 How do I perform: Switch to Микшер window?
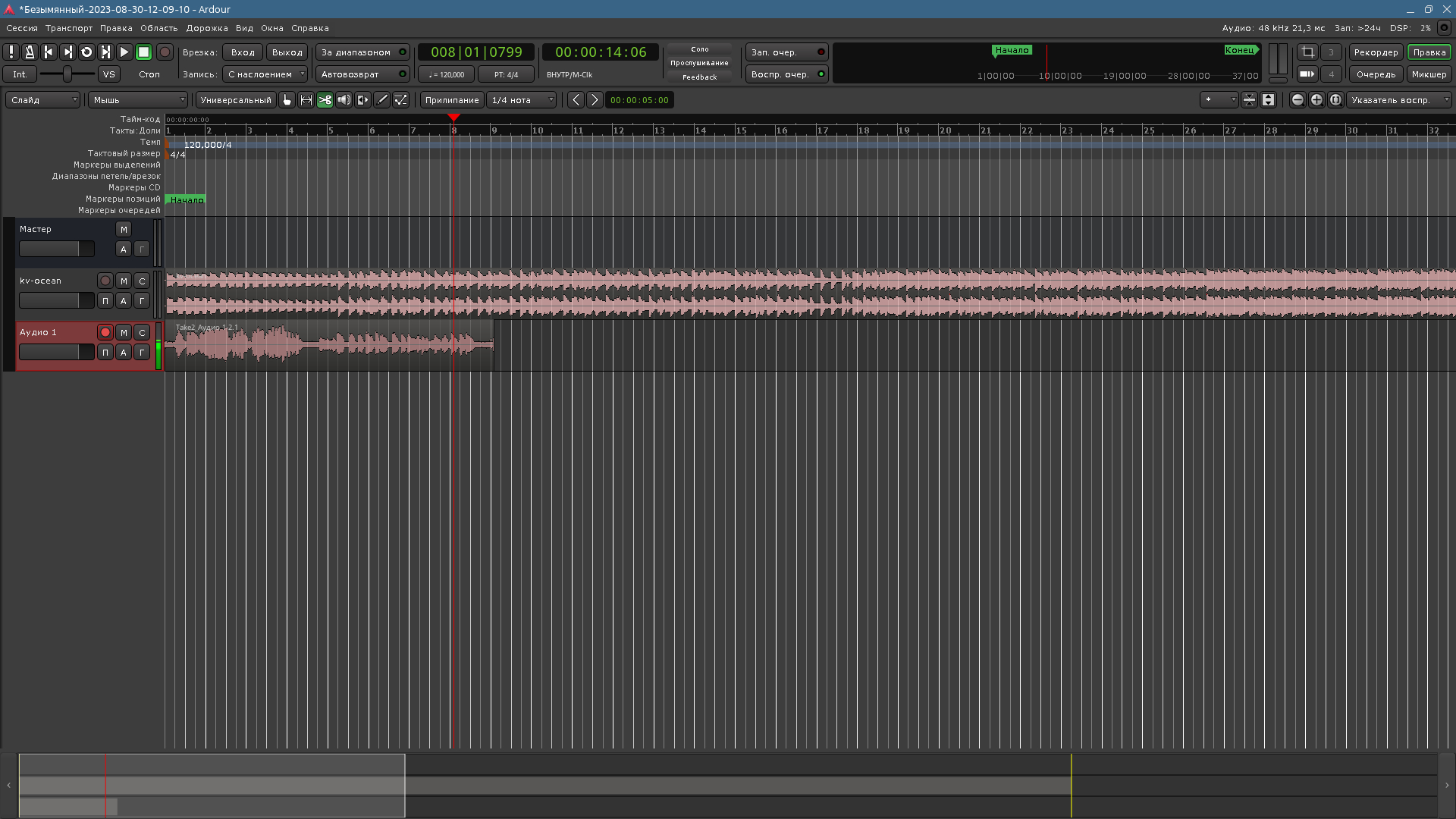1429,74
